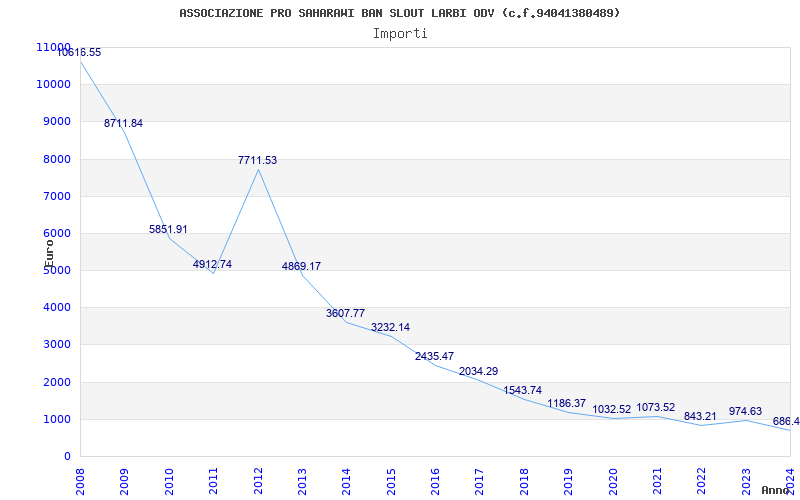Click the Importi subtitle

point(400,34)
